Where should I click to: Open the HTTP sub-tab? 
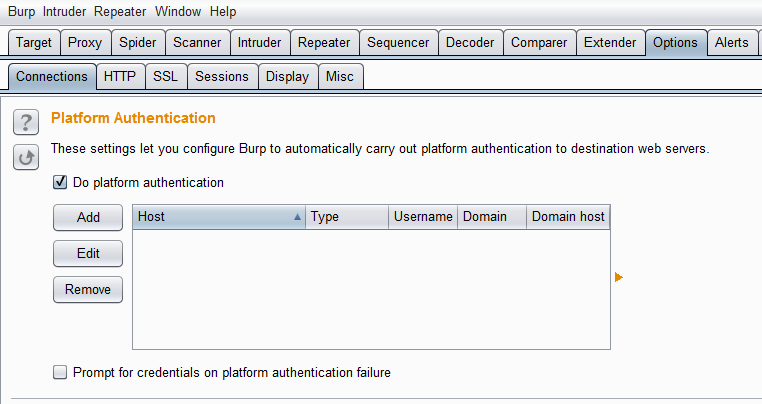point(120,77)
